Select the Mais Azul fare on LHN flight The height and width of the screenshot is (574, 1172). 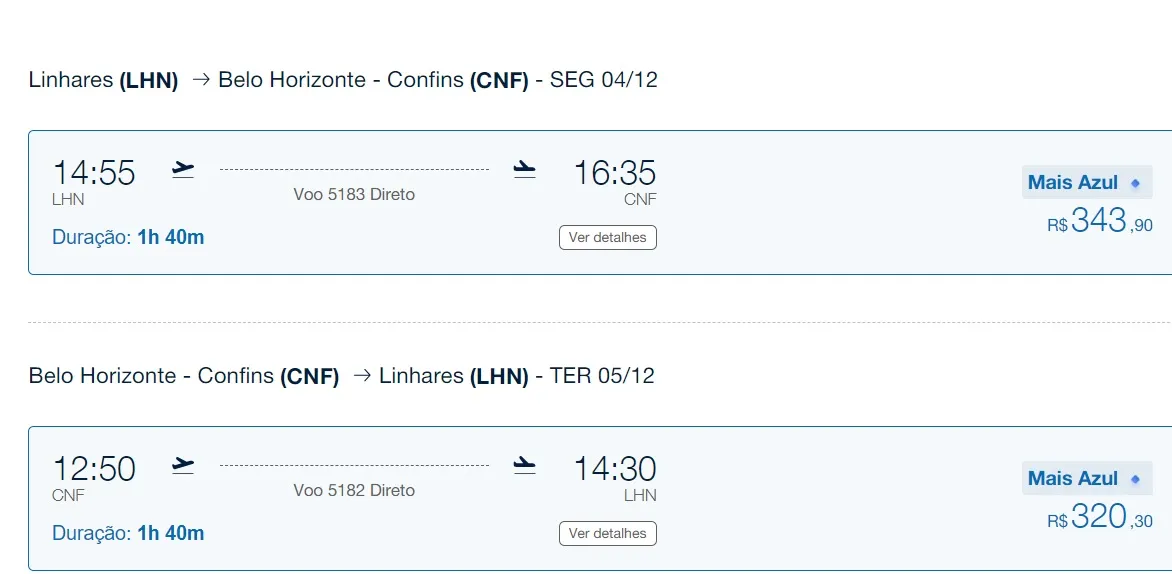point(1087,182)
